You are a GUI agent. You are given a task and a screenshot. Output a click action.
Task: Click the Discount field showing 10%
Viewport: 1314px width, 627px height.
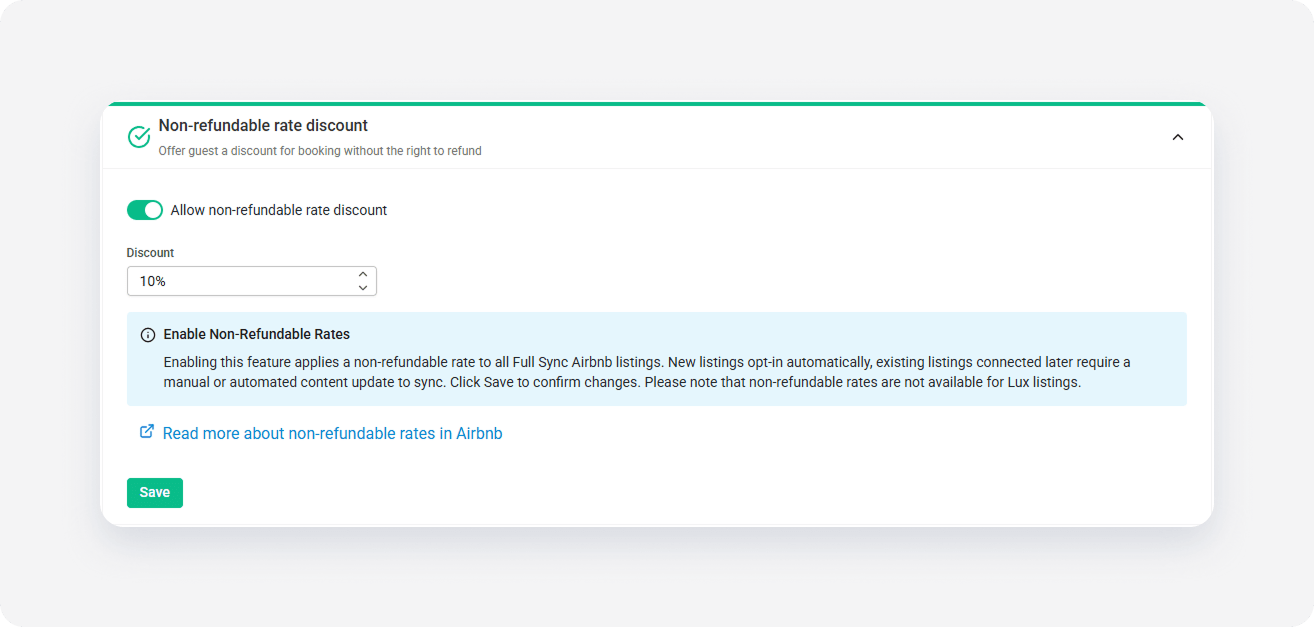(x=251, y=281)
